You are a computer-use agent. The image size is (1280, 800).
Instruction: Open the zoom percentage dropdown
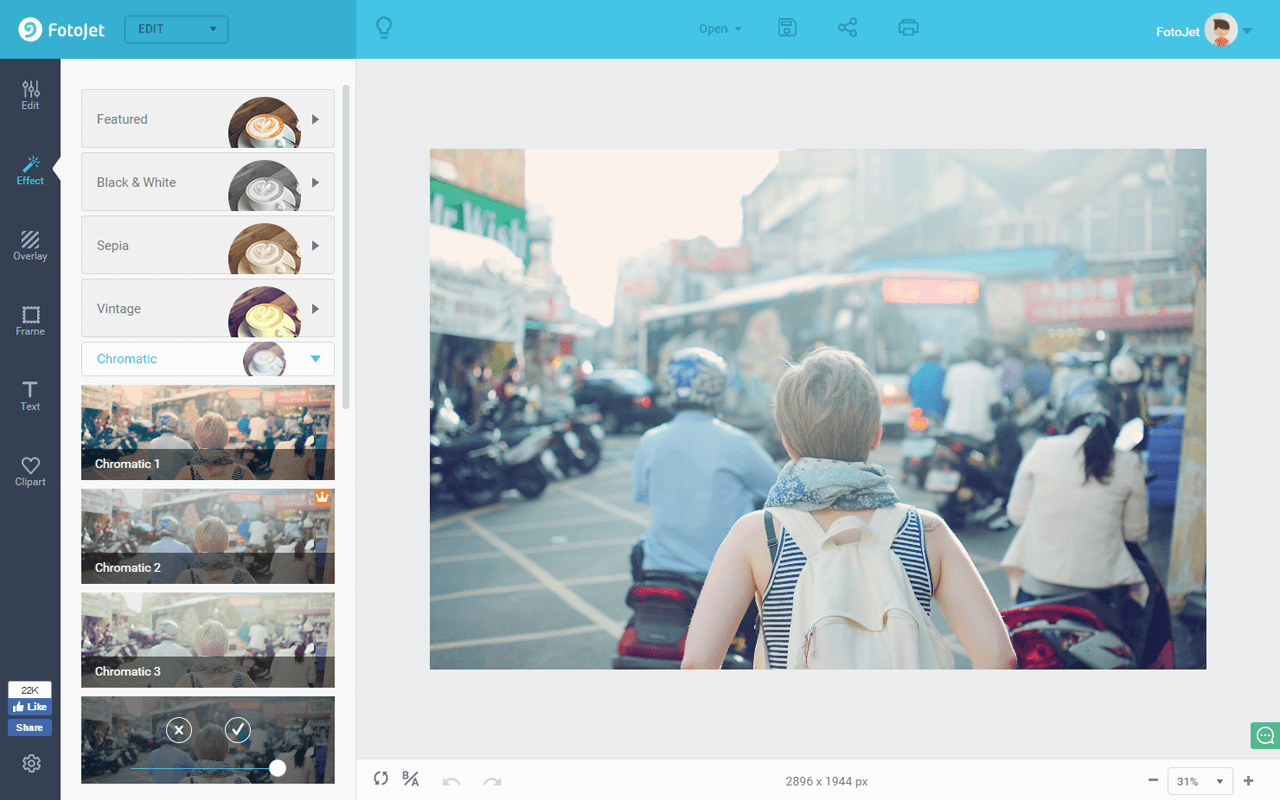1200,781
